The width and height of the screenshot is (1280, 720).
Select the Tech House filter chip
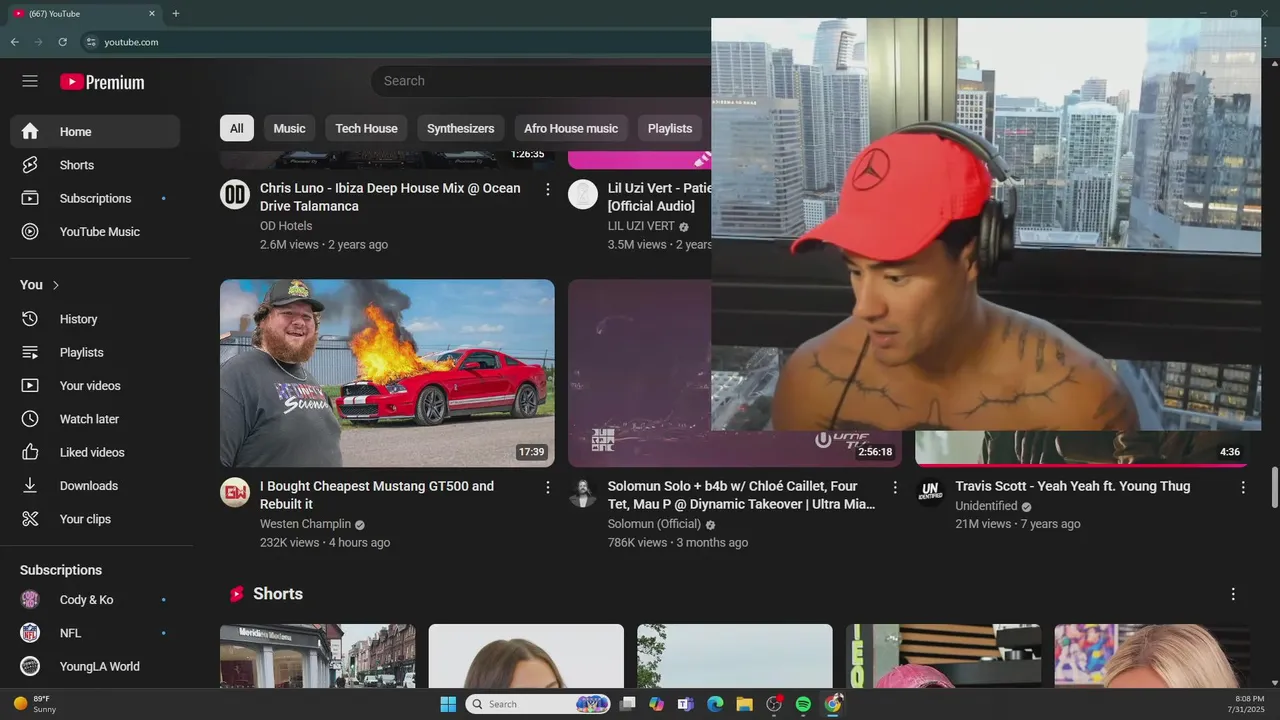coord(366,128)
